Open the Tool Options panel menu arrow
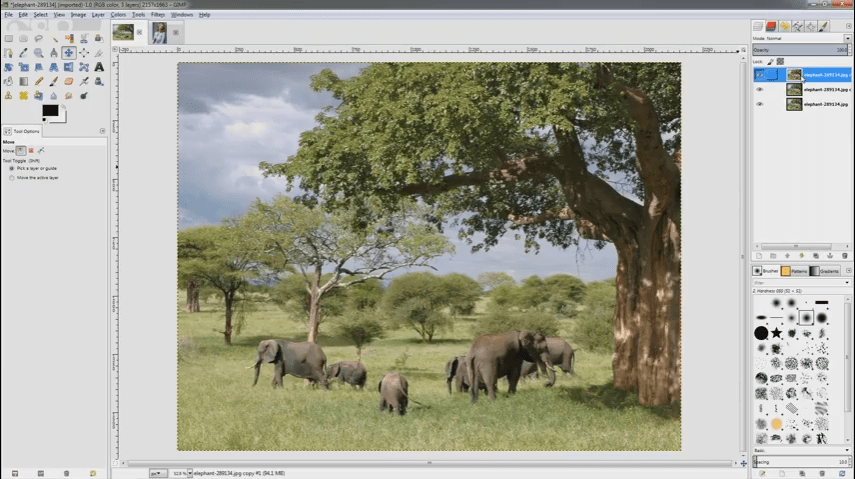The height and width of the screenshot is (479, 855). [x=102, y=131]
